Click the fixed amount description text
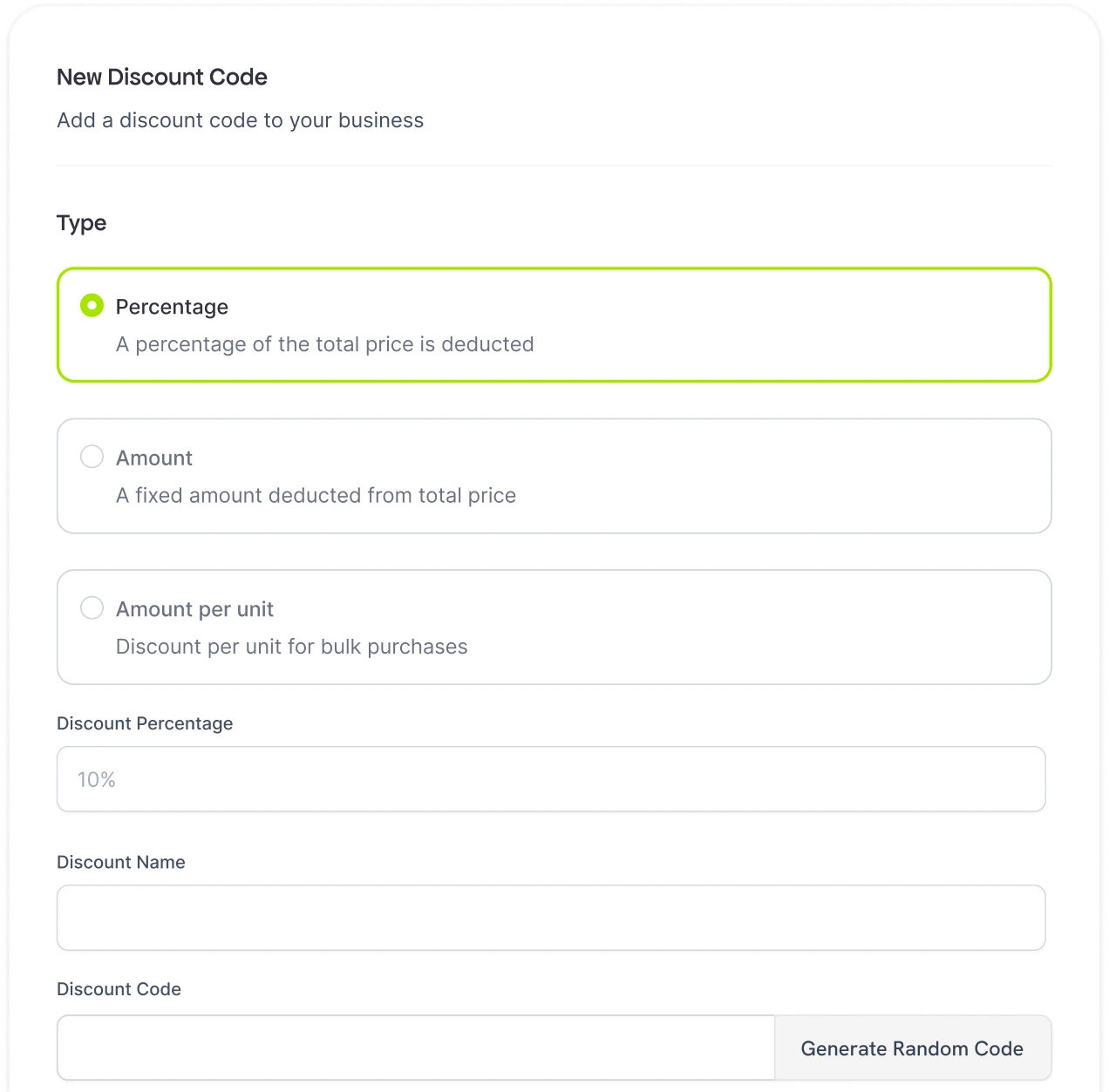The width and height of the screenshot is (1109, 1092). tap(316, 495)
